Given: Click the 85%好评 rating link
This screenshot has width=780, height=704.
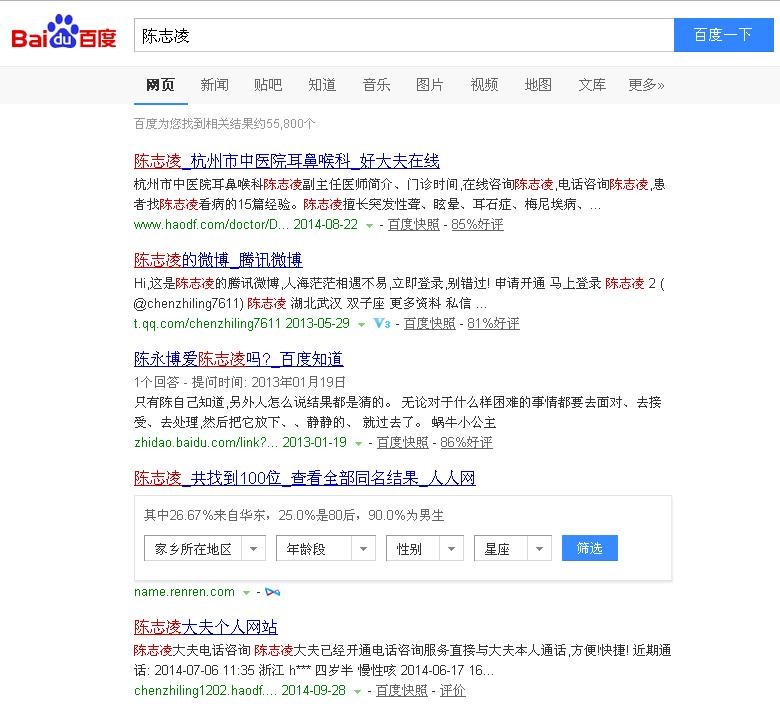Looking at the screenshot, I should (x=477, y=225).
